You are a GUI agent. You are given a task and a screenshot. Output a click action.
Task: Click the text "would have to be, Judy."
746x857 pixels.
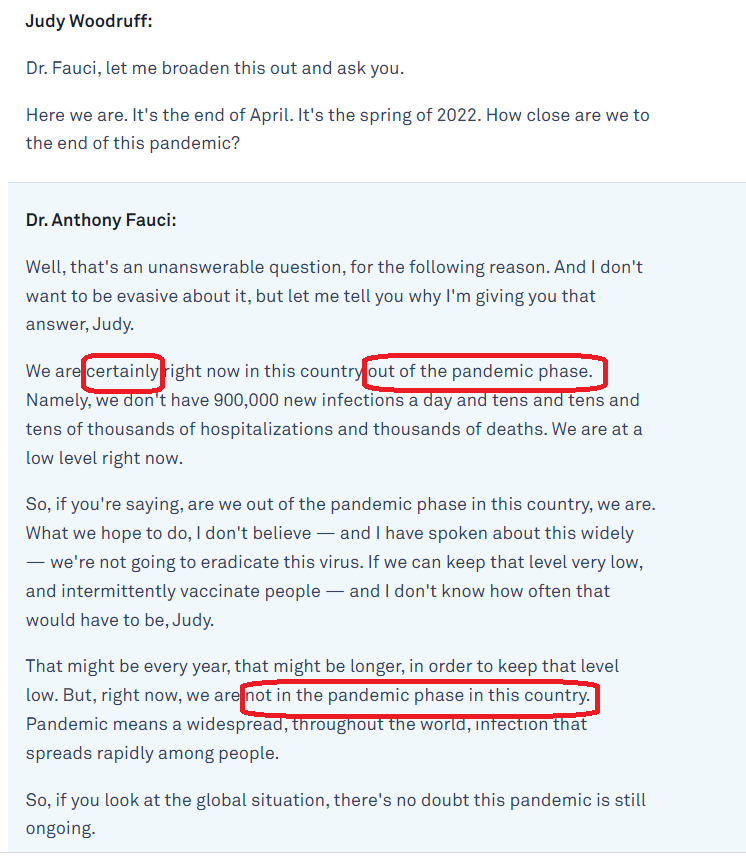click(120, 620)
